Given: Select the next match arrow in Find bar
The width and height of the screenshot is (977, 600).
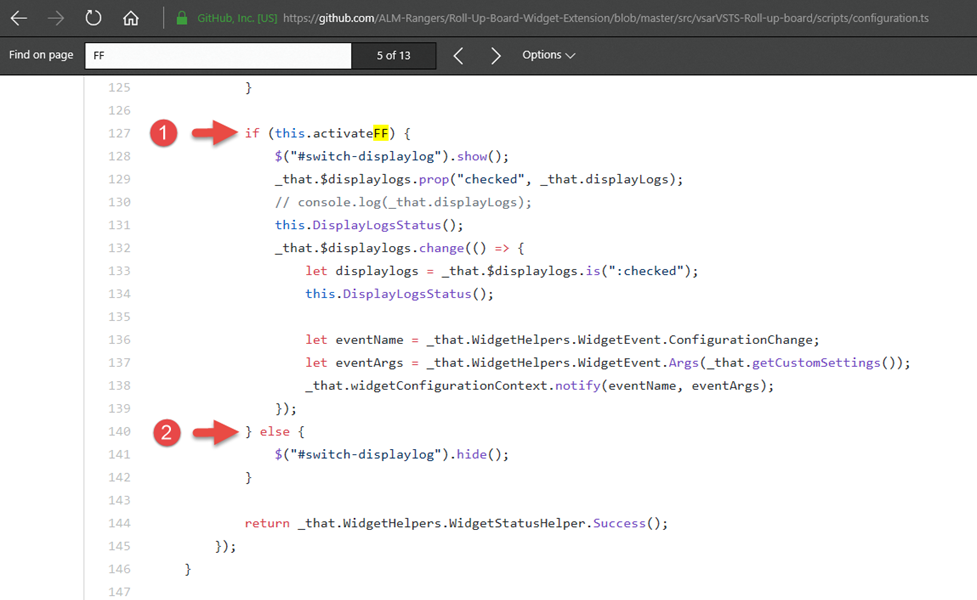Looking at the screenshot, I should pos(496,55).
